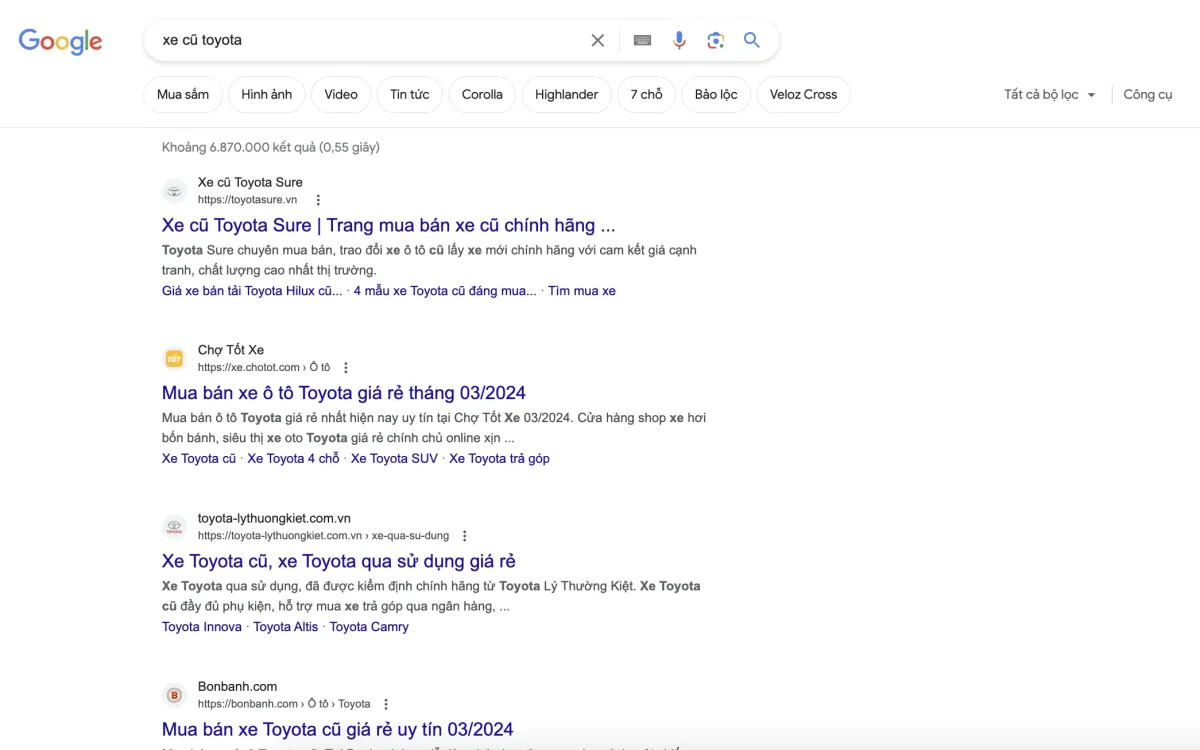The height and width of the screenshot is (750, 1200).
Task: Open 'Giá xe bán tải Toyota Hilux cũ...' sitelink
Action: (252, 291)
